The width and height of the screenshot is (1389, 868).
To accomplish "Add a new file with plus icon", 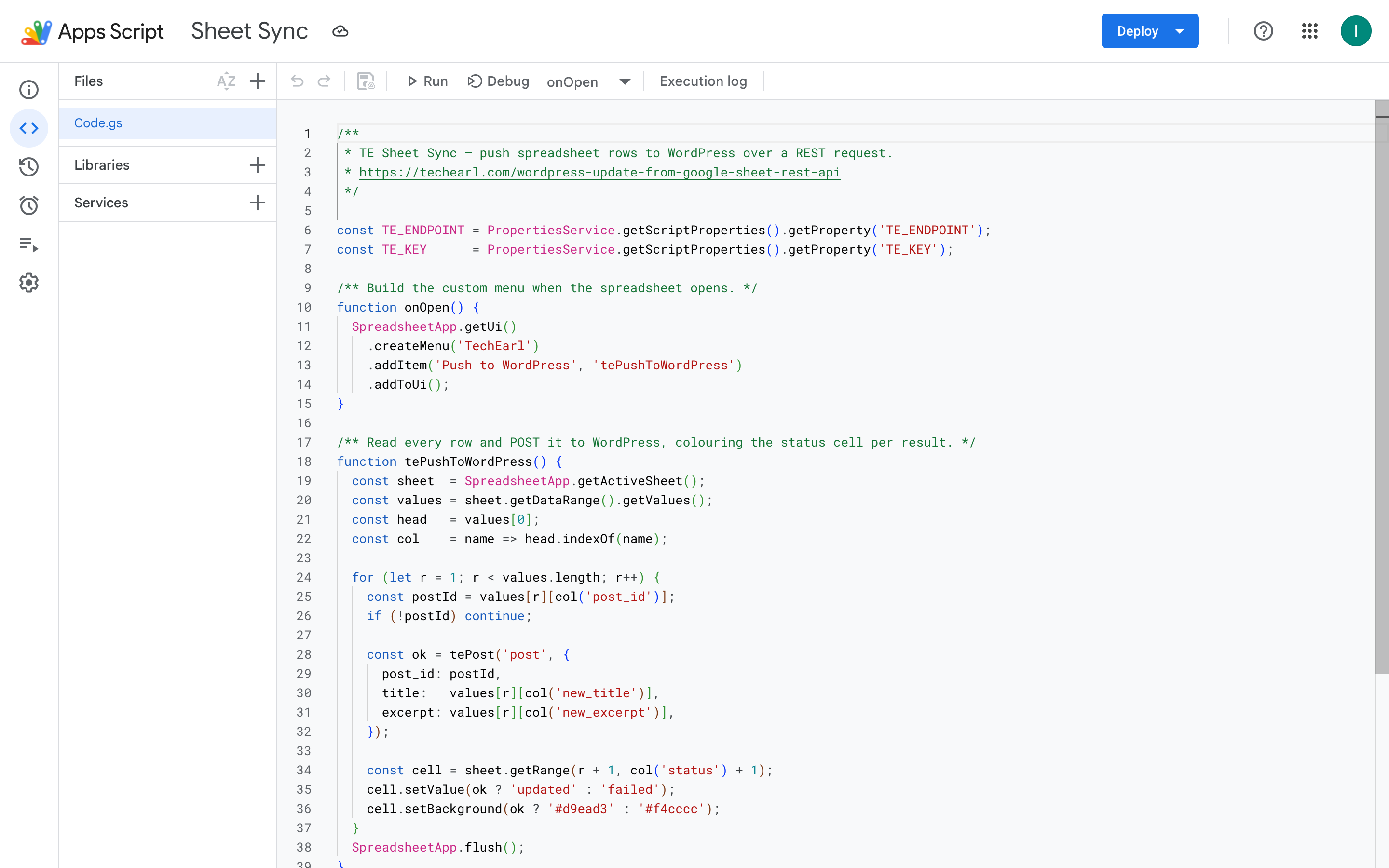I will click(x=258, y=81).
